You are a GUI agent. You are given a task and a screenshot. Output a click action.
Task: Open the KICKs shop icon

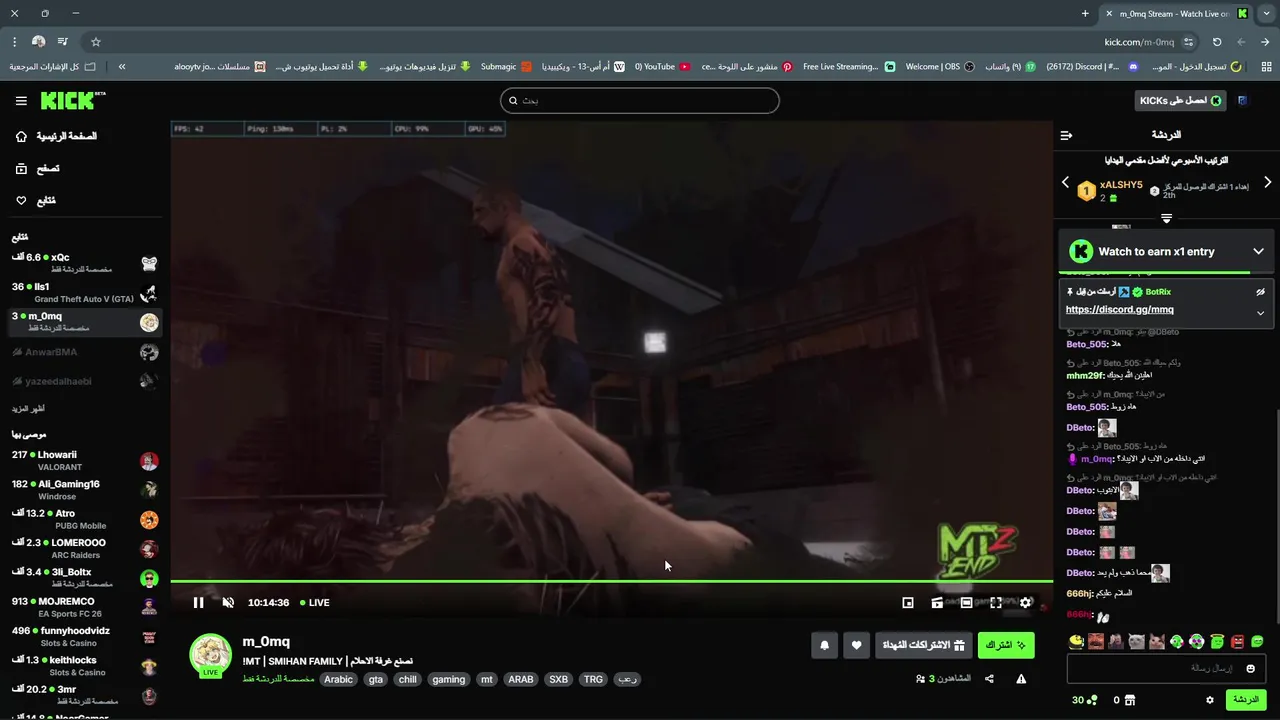pos(1131,700)
